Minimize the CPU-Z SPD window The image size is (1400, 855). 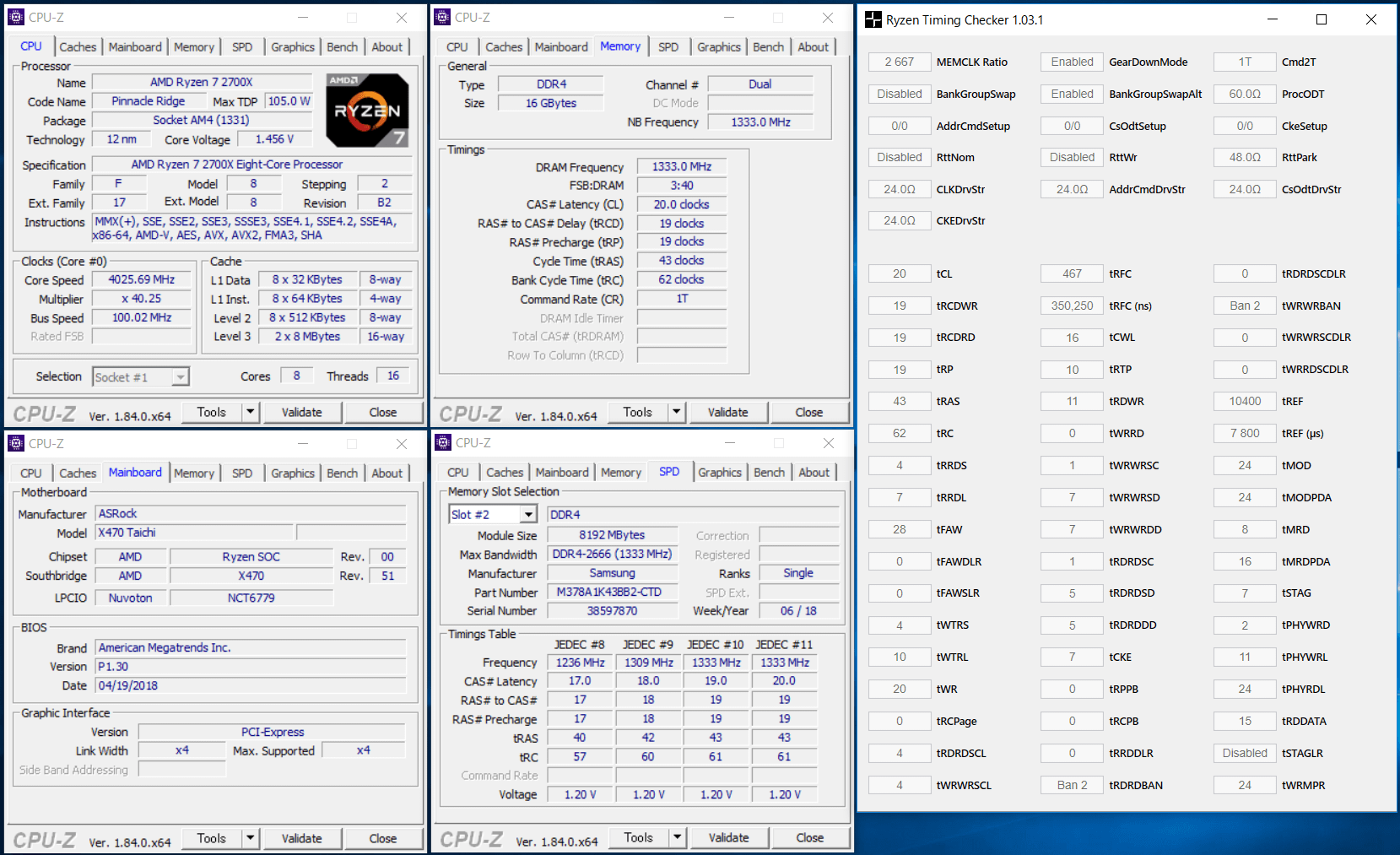click(730, 442)
